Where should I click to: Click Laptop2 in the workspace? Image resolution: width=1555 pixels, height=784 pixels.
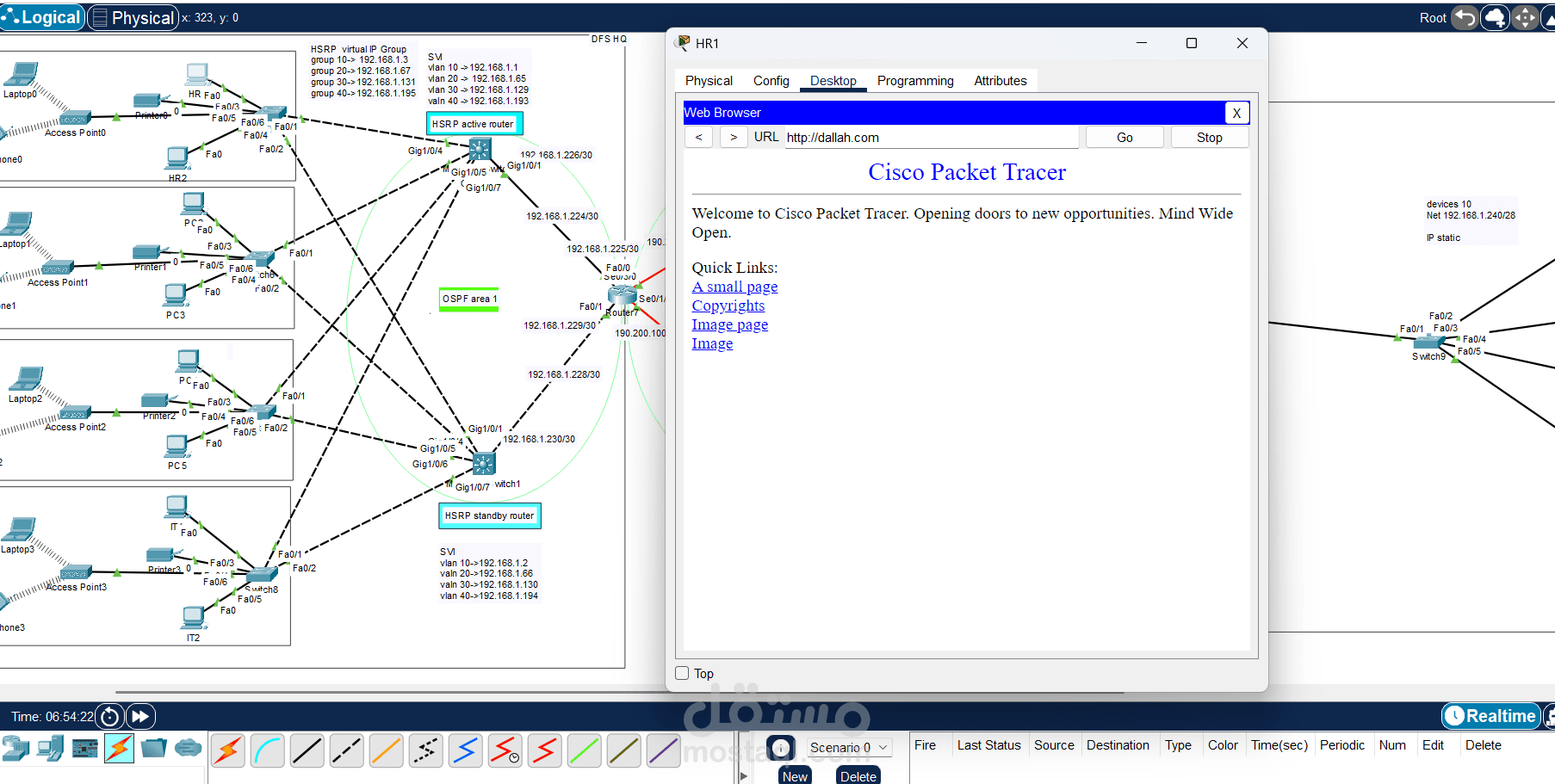click(x=26, y=378)
